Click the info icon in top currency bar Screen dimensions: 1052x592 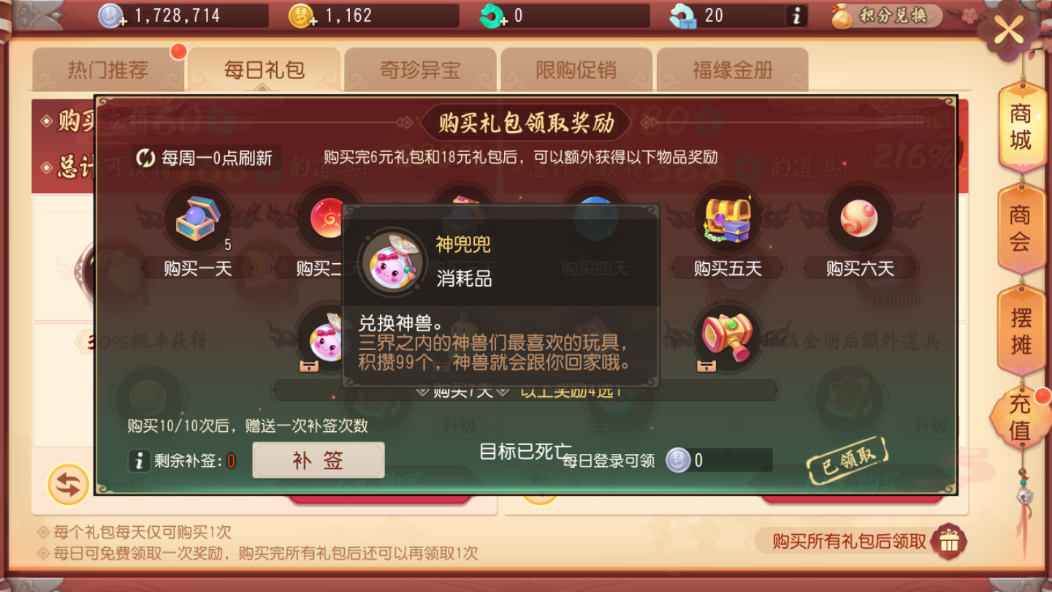click(x=796, y=15)
